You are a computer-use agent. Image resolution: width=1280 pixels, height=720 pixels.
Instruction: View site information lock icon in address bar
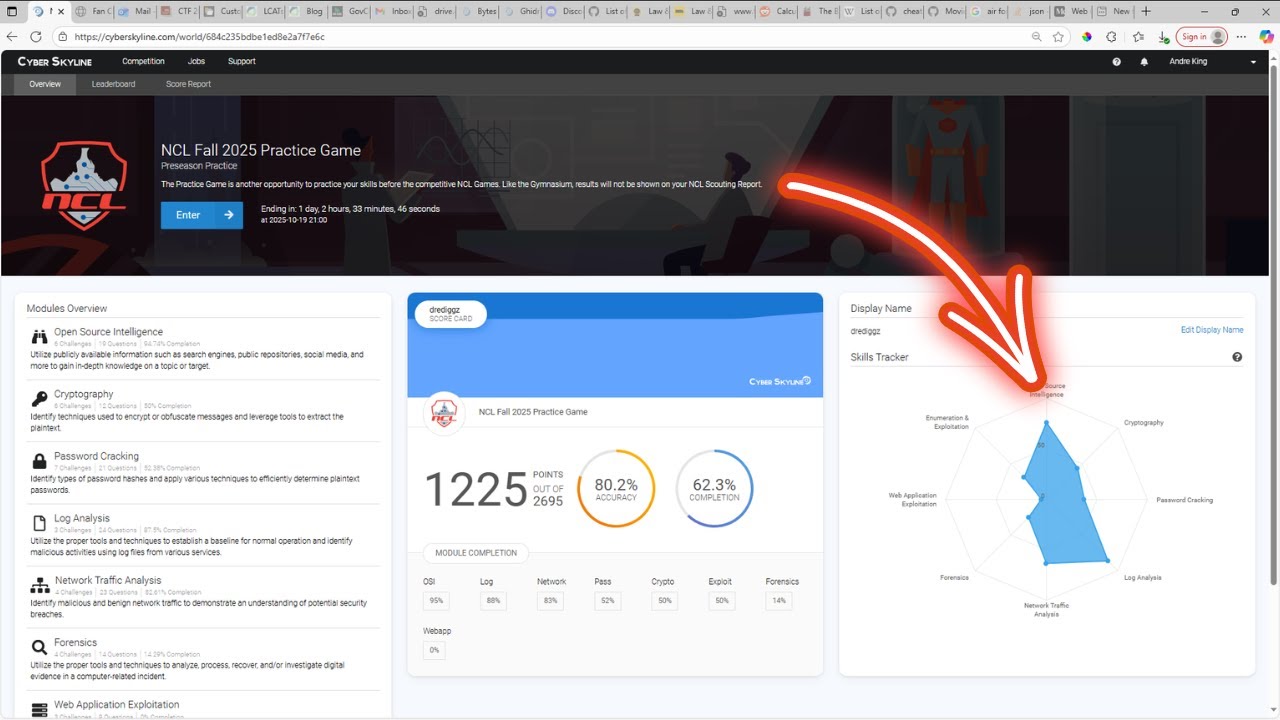coord(63,37)
